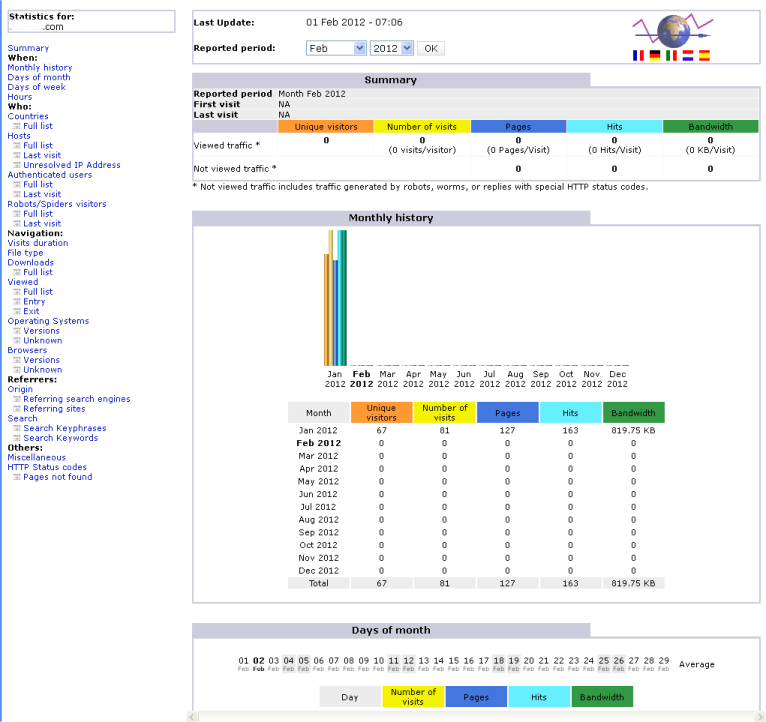Click the Jan 2012 bars in chart

click(335, 298)
